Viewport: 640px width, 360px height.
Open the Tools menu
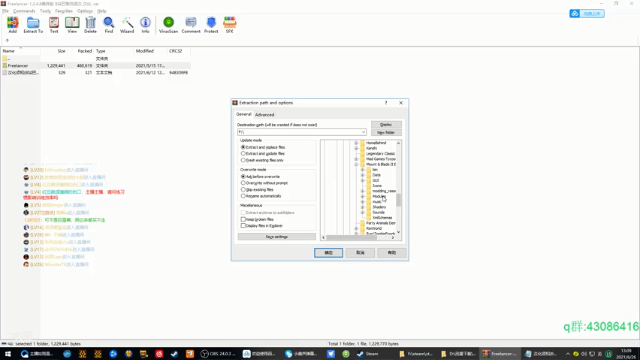click(x=45, y=11)
